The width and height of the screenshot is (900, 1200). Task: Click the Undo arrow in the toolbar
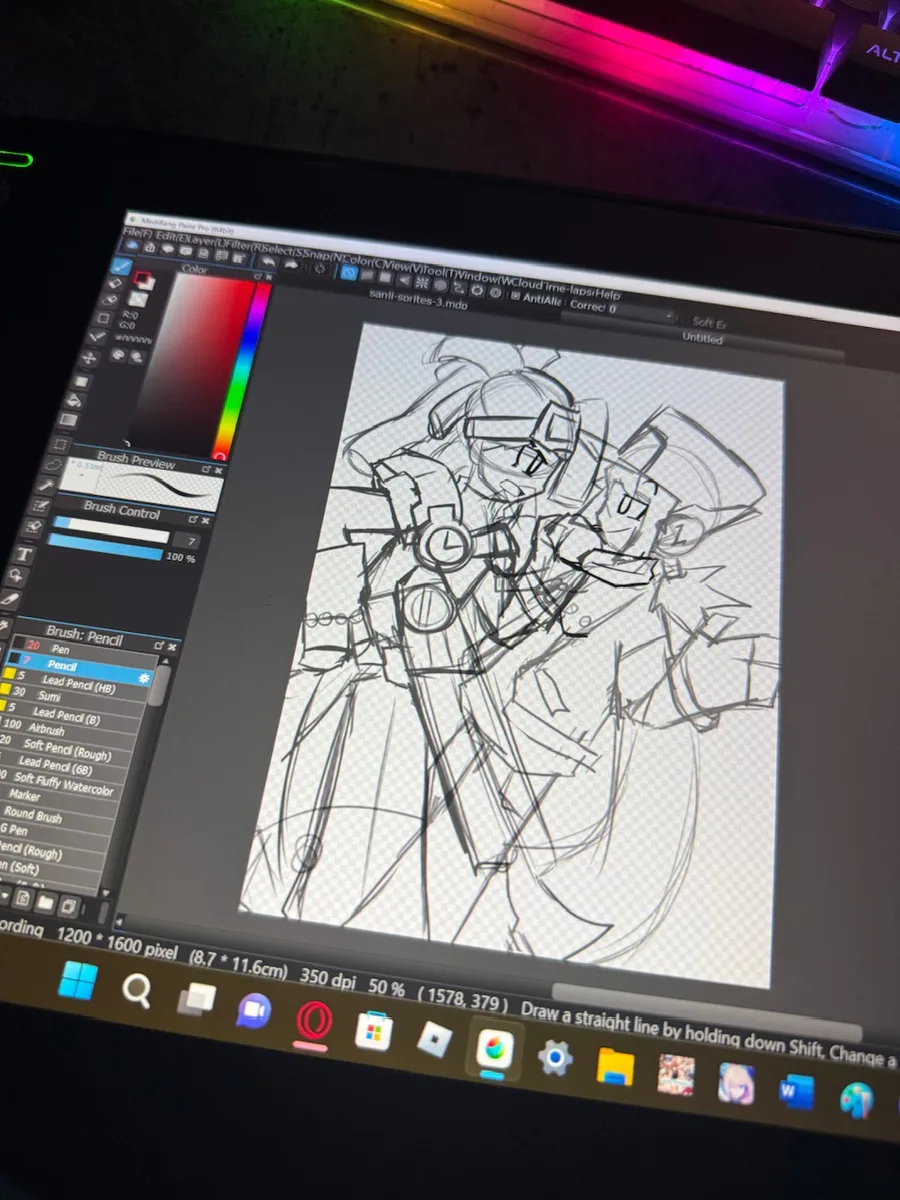pyautogui.click(x=267, y=262)
